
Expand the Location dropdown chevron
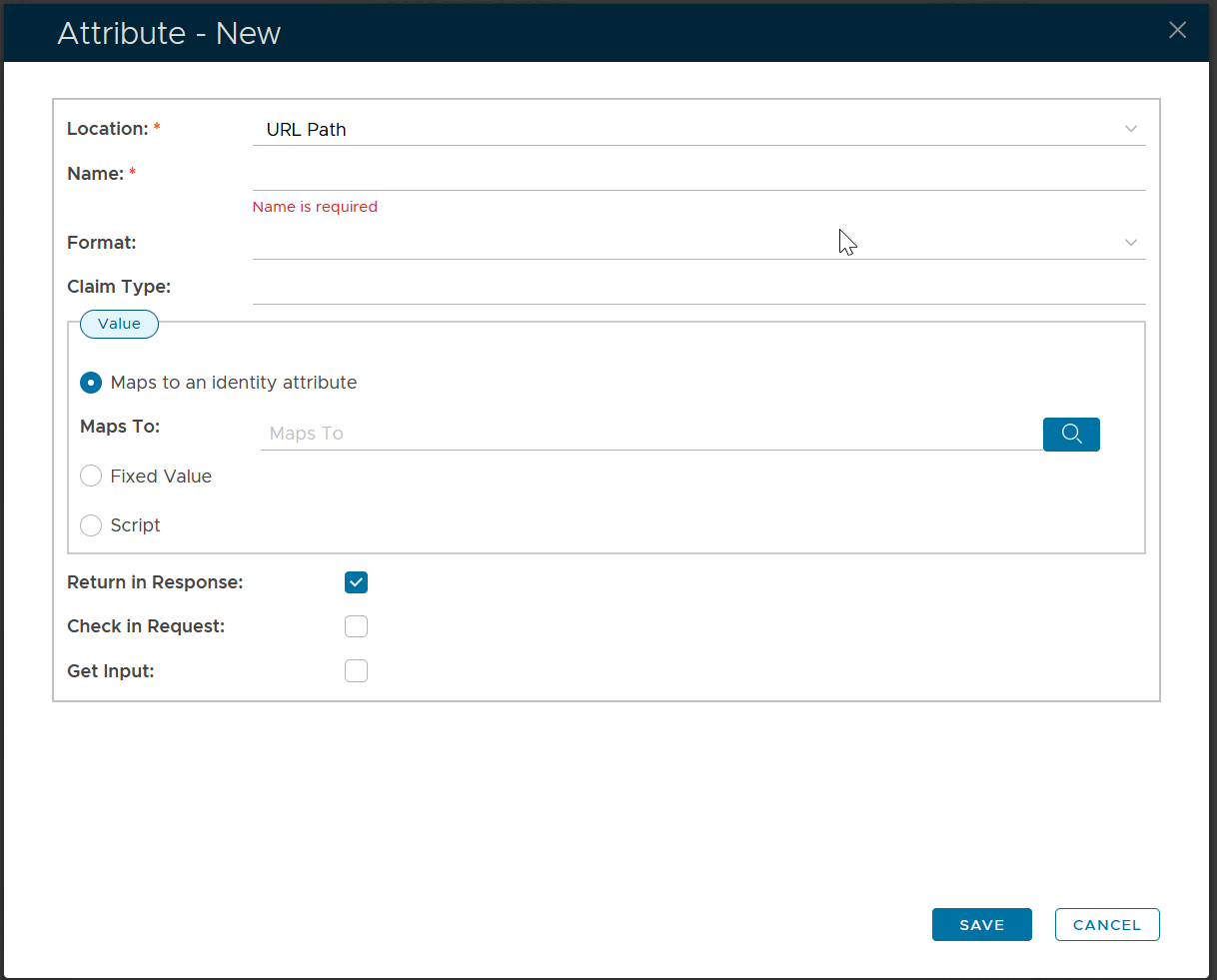pos(1130,129)
